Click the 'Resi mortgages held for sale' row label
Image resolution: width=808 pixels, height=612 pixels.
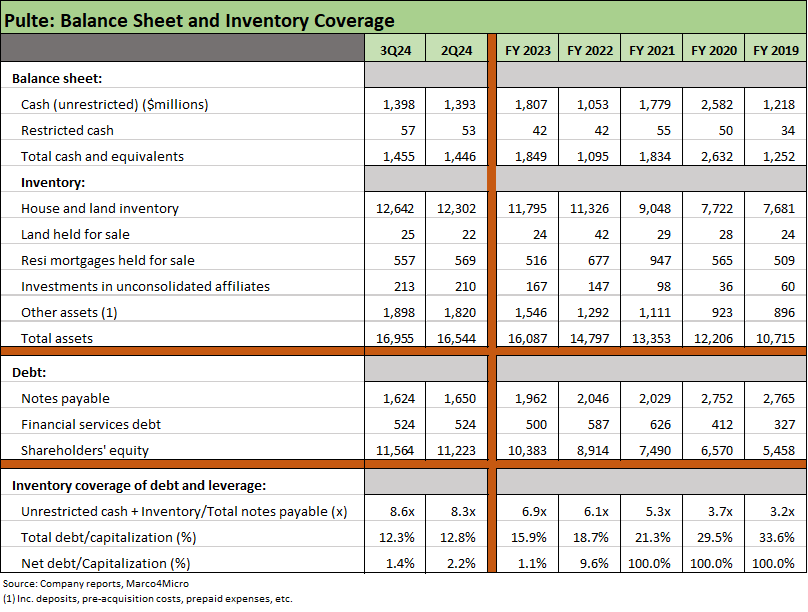[x=108, y=261]
